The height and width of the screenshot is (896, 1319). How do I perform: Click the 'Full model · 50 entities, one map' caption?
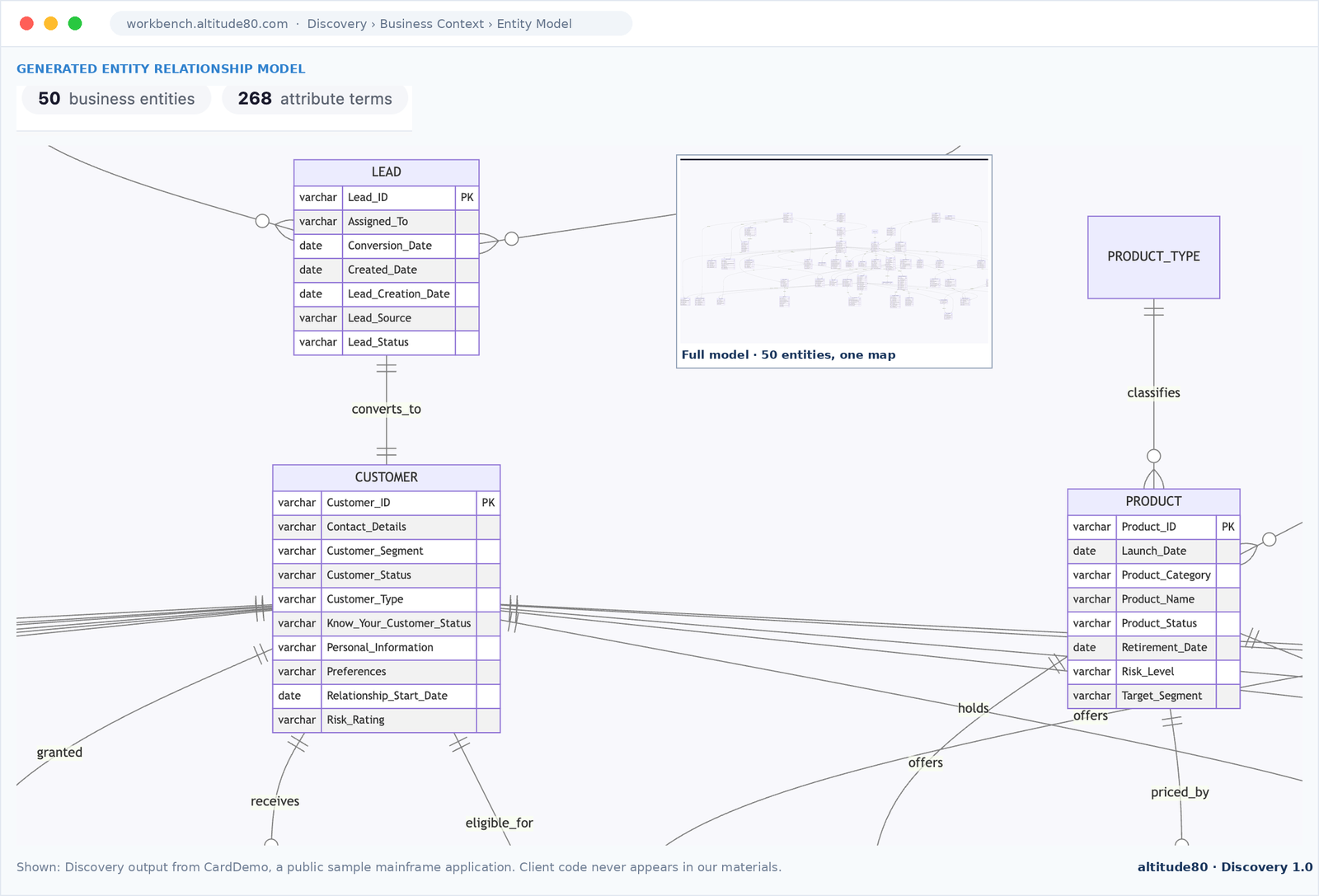(788, 355)
